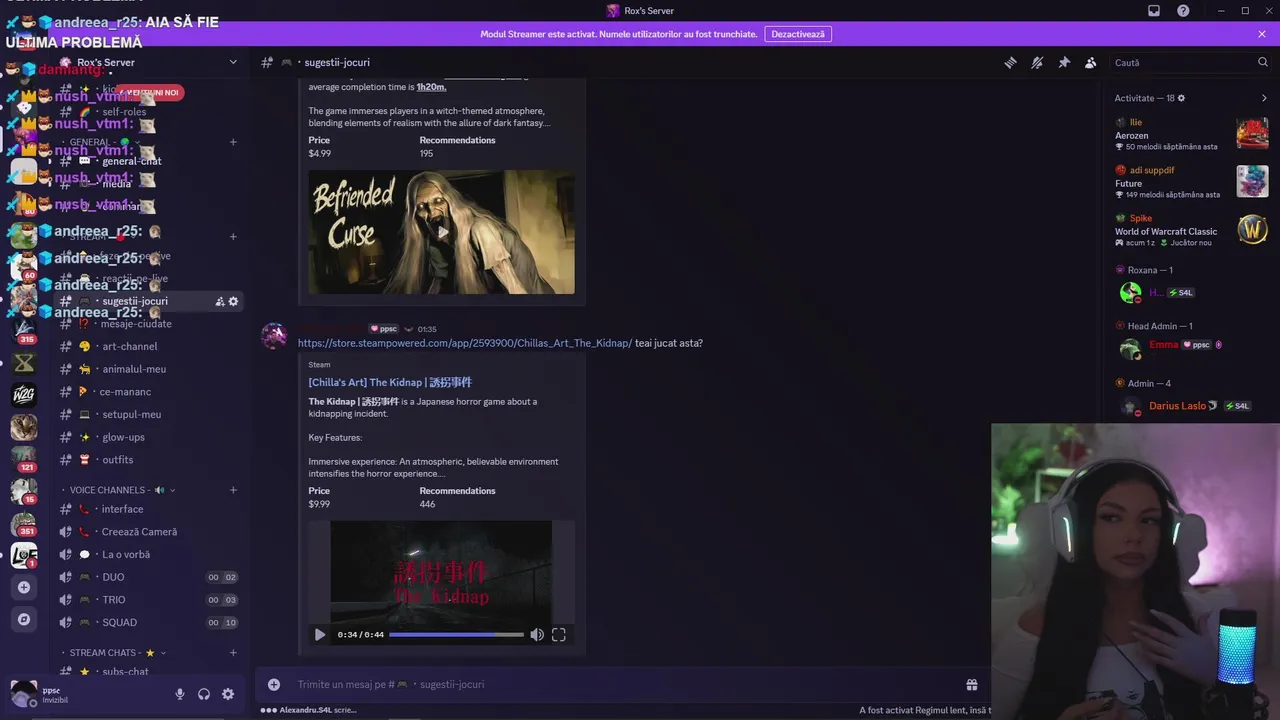Open [Chilla's Art] The Kidnap embed title
Screen dimensions: 1280x720
click(x=390, y=382)
